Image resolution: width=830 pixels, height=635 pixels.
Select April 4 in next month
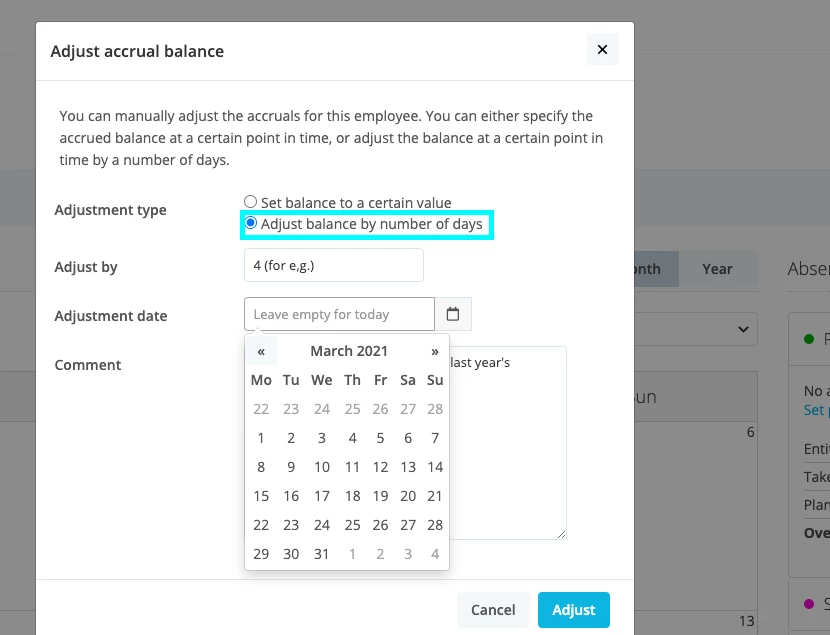(x=435, y=554)
